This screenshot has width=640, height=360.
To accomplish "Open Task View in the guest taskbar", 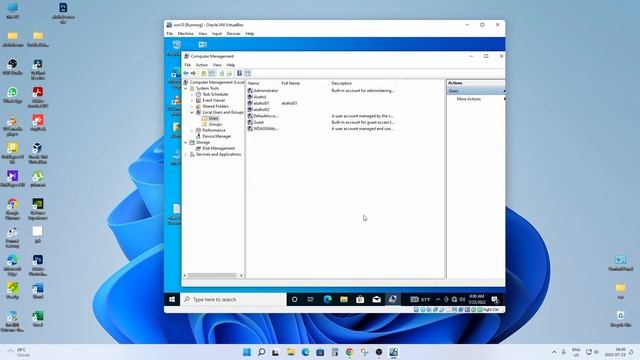I will pyautogui.click(x=311, y=300).
